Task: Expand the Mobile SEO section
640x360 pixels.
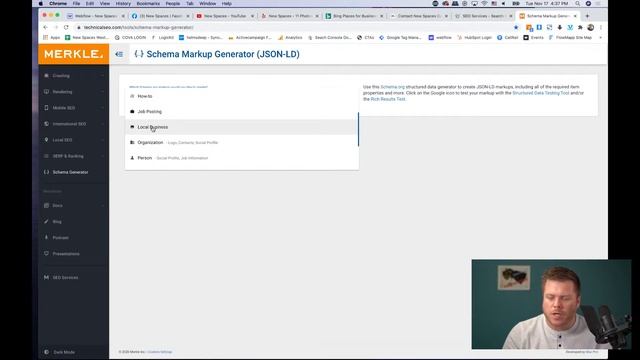Action: click(x=73, y=108)
